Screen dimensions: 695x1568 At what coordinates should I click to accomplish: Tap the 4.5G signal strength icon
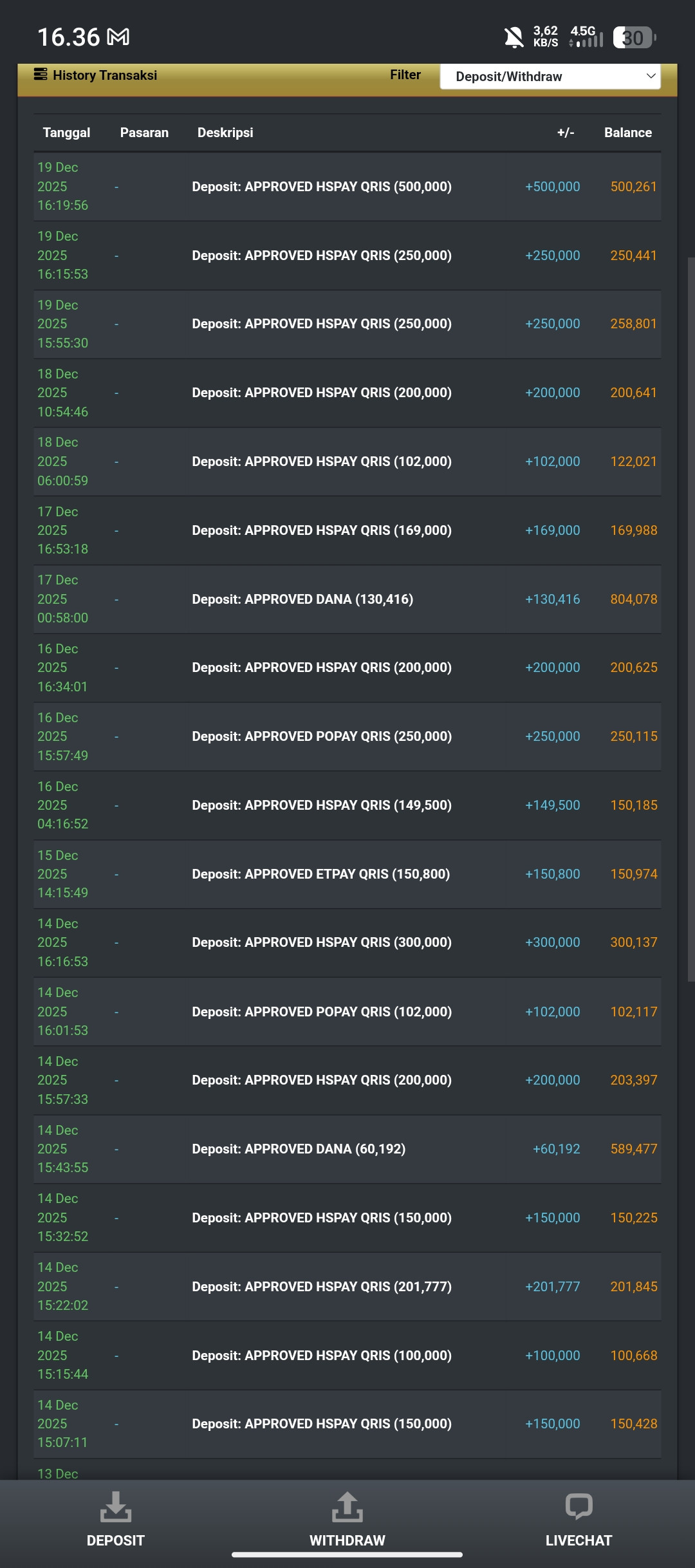(x=586, y=37)
